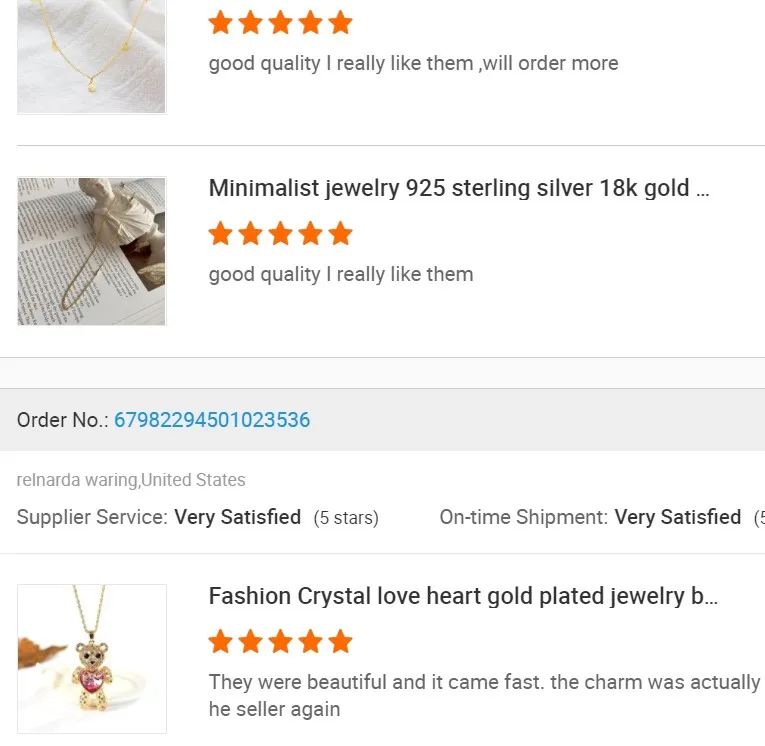This screenshot has width=765, height=746.
Task: Click first star above 'will order more' review
Action: (221, 23)
